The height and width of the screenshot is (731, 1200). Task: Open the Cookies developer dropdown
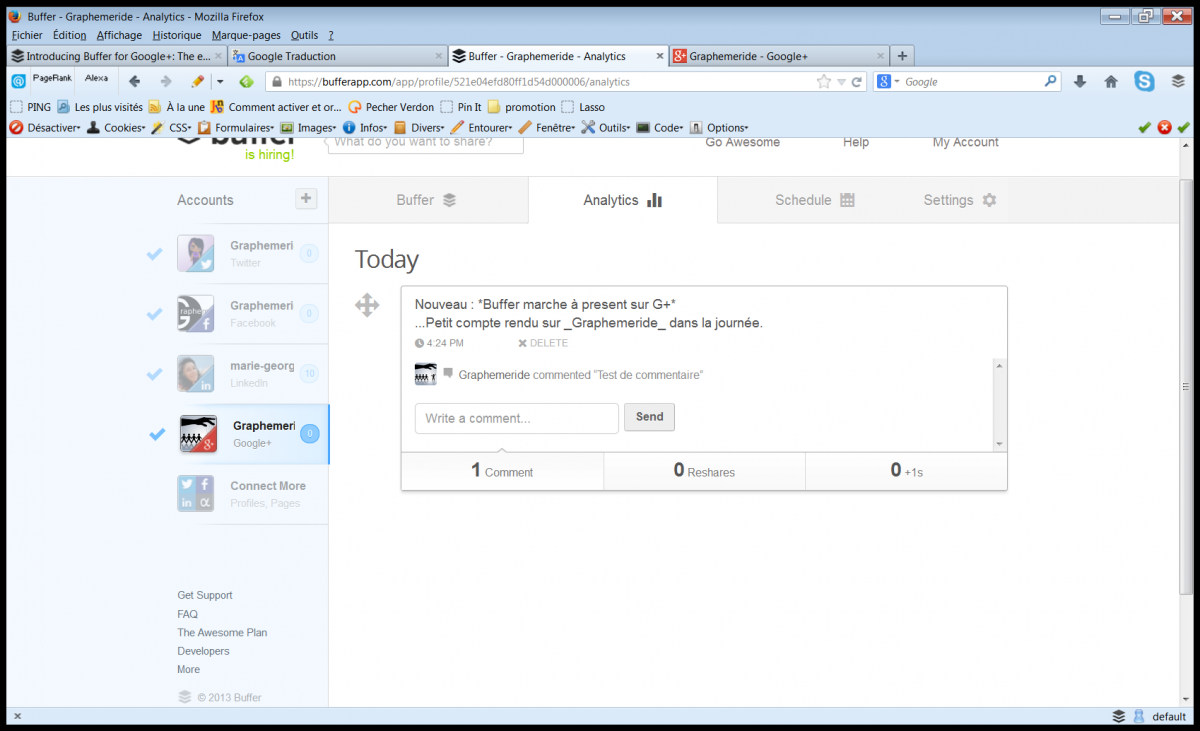(x=116, y=128)
